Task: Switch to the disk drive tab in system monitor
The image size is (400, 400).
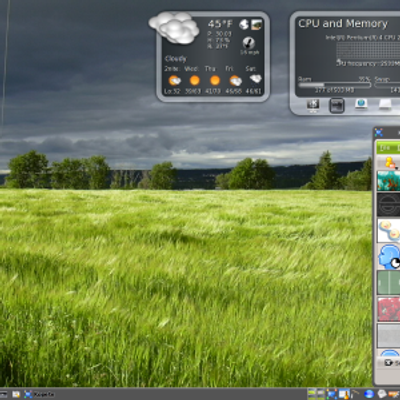Action: tap(385, 105)
